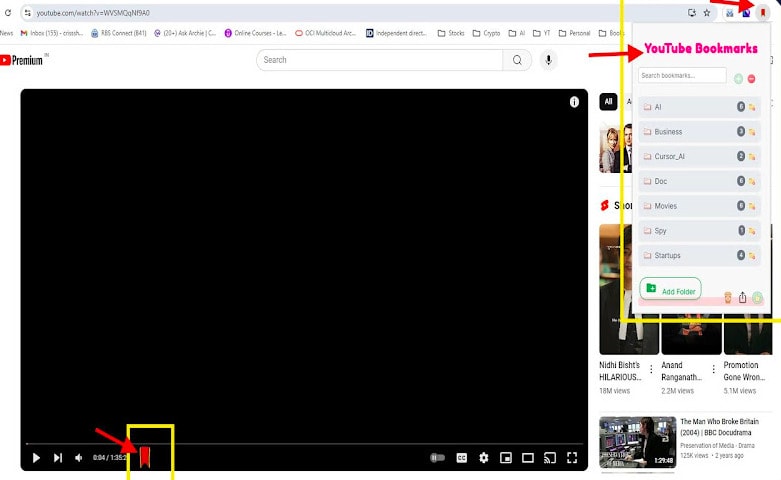Image resolution: width=781 pixels, height=480 pixels.
Task: Open the player settings gear
Action: (x=484, y=458)
